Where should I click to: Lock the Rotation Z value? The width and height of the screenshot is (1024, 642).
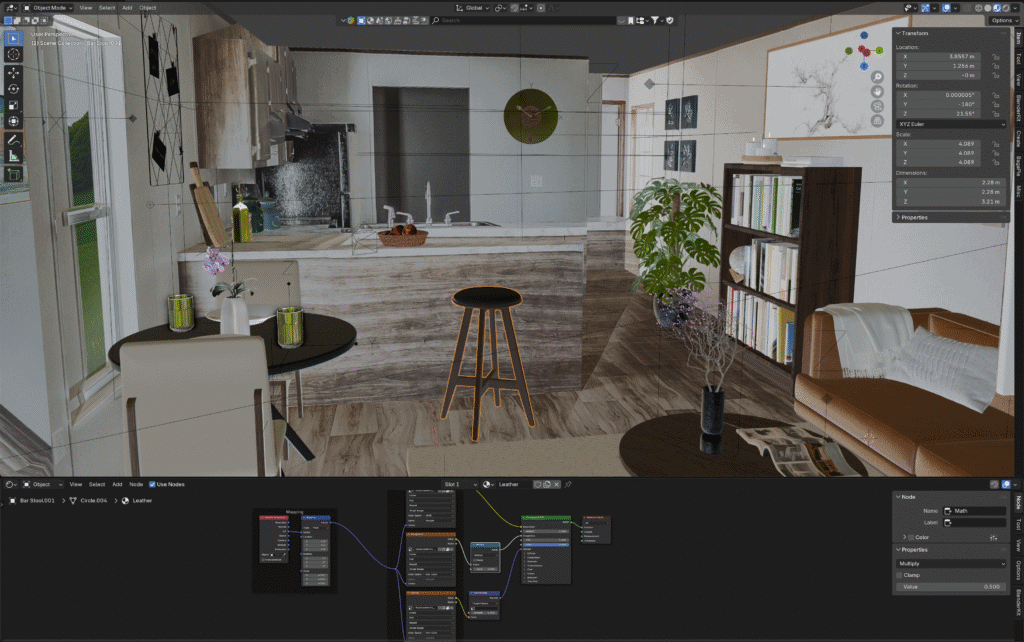996,114
